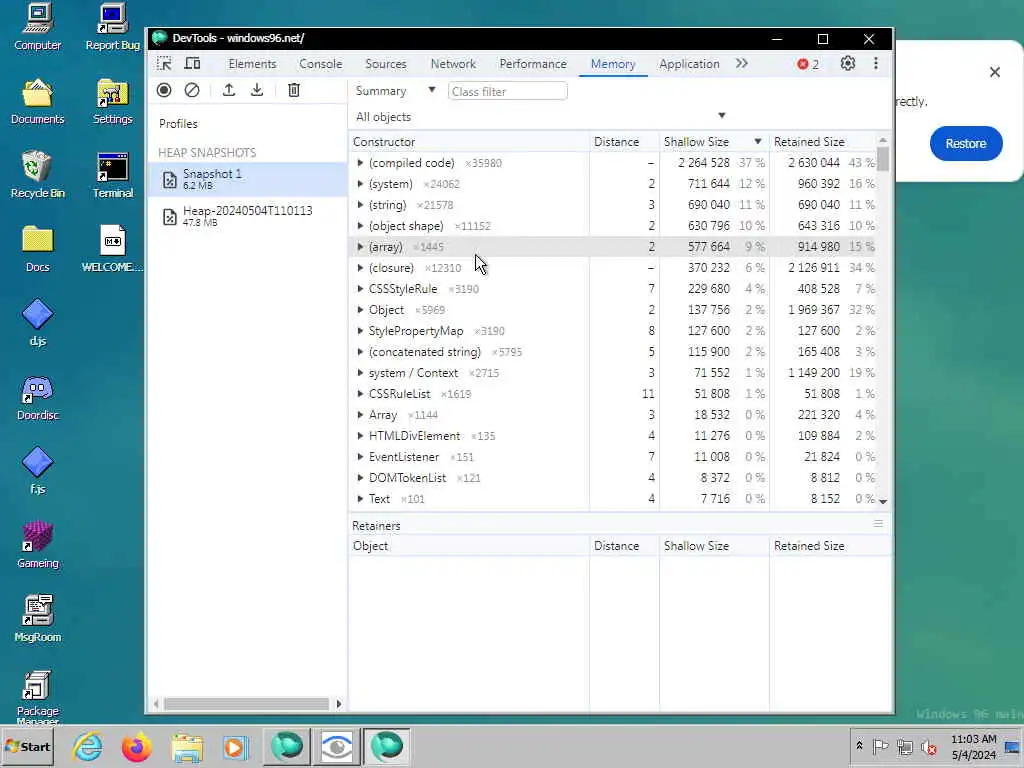
Task: Click the save profile download icon
Action: [257, 90]
